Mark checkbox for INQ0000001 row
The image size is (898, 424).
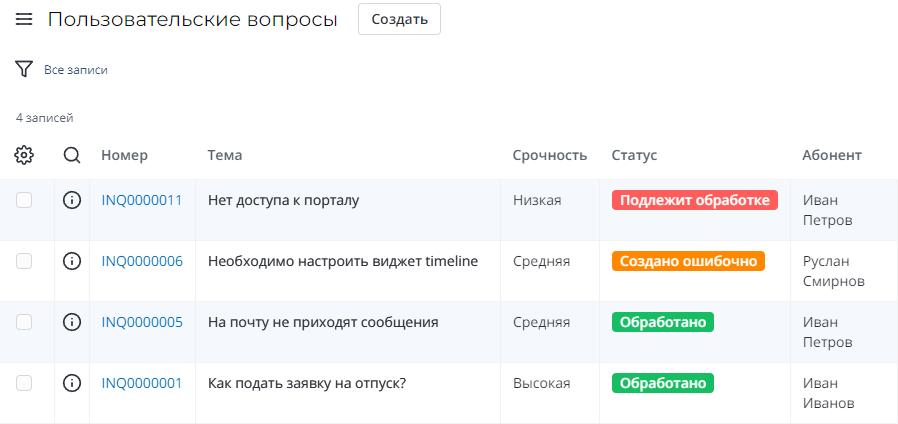24,383
